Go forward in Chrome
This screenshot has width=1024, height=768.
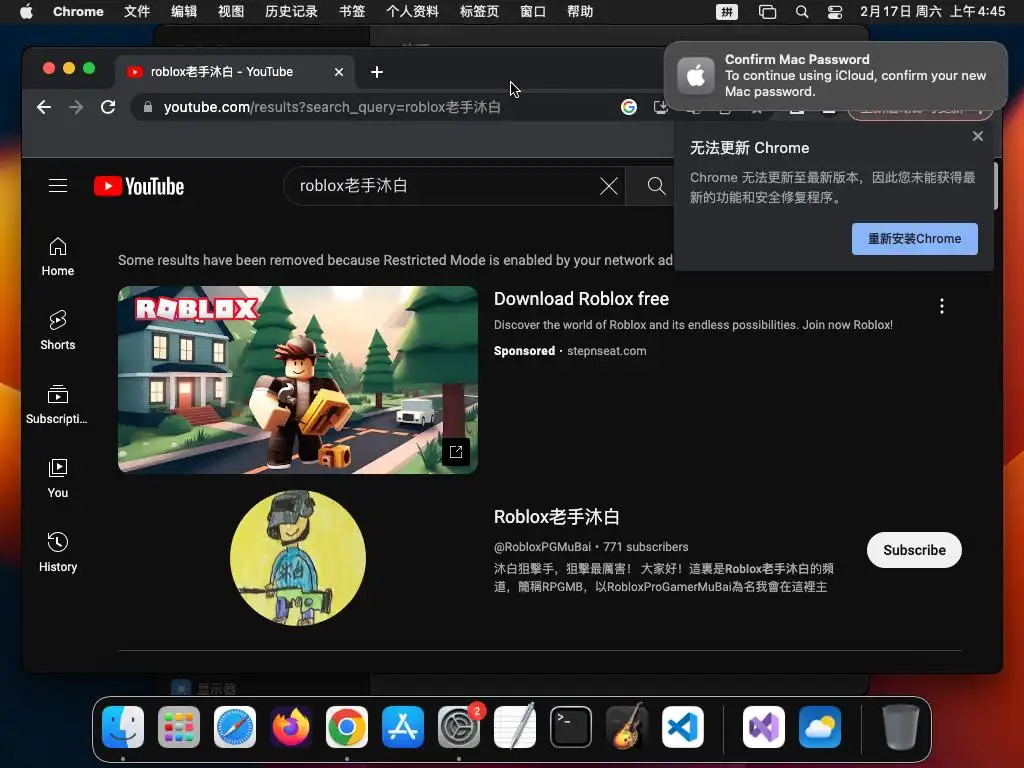pos(76,107)
